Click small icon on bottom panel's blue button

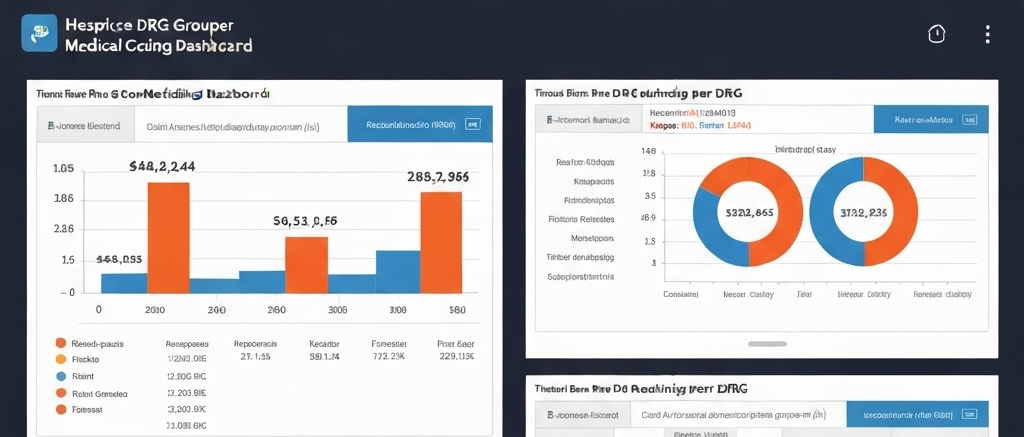pos(969,414)
